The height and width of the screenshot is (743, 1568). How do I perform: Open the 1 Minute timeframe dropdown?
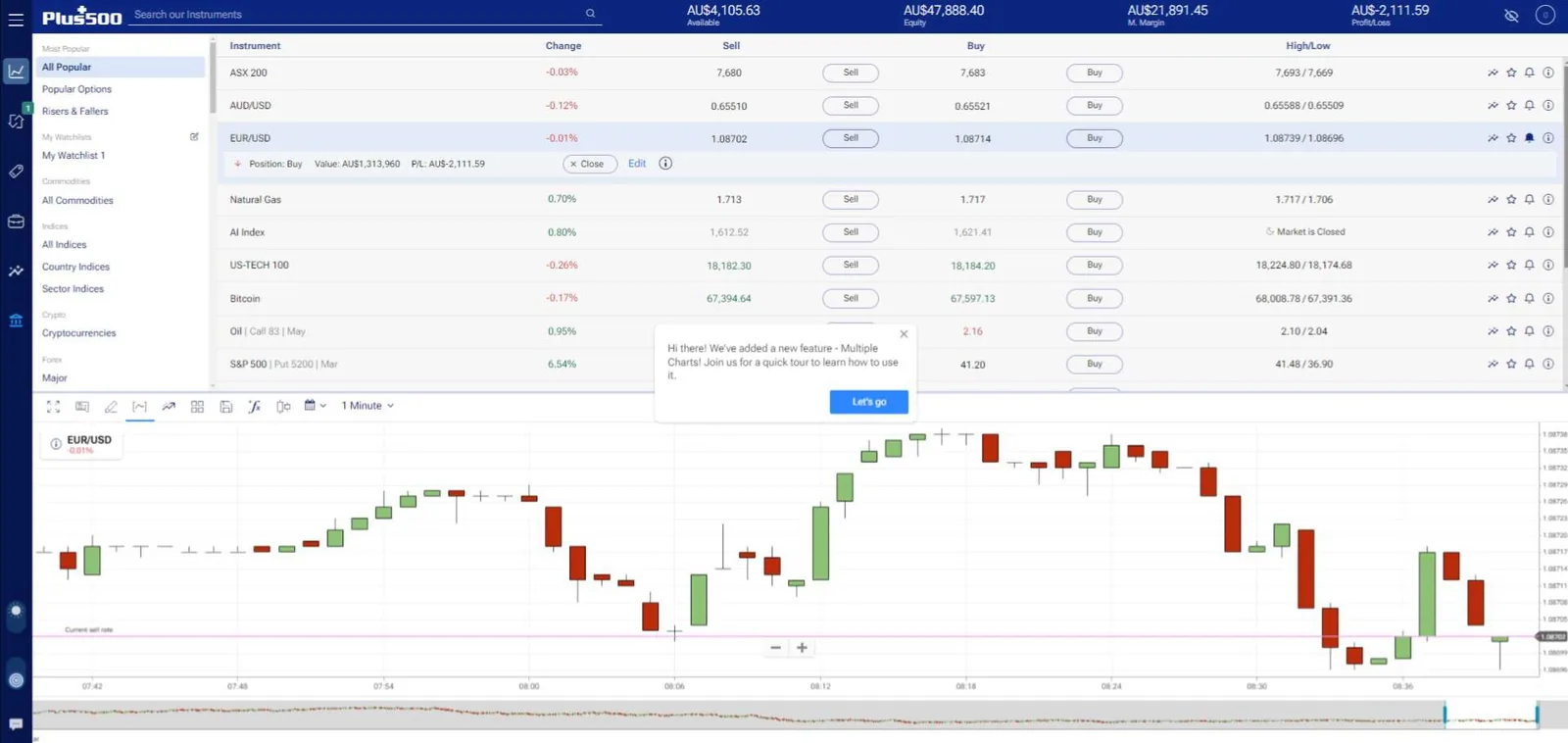click(367, 406)
